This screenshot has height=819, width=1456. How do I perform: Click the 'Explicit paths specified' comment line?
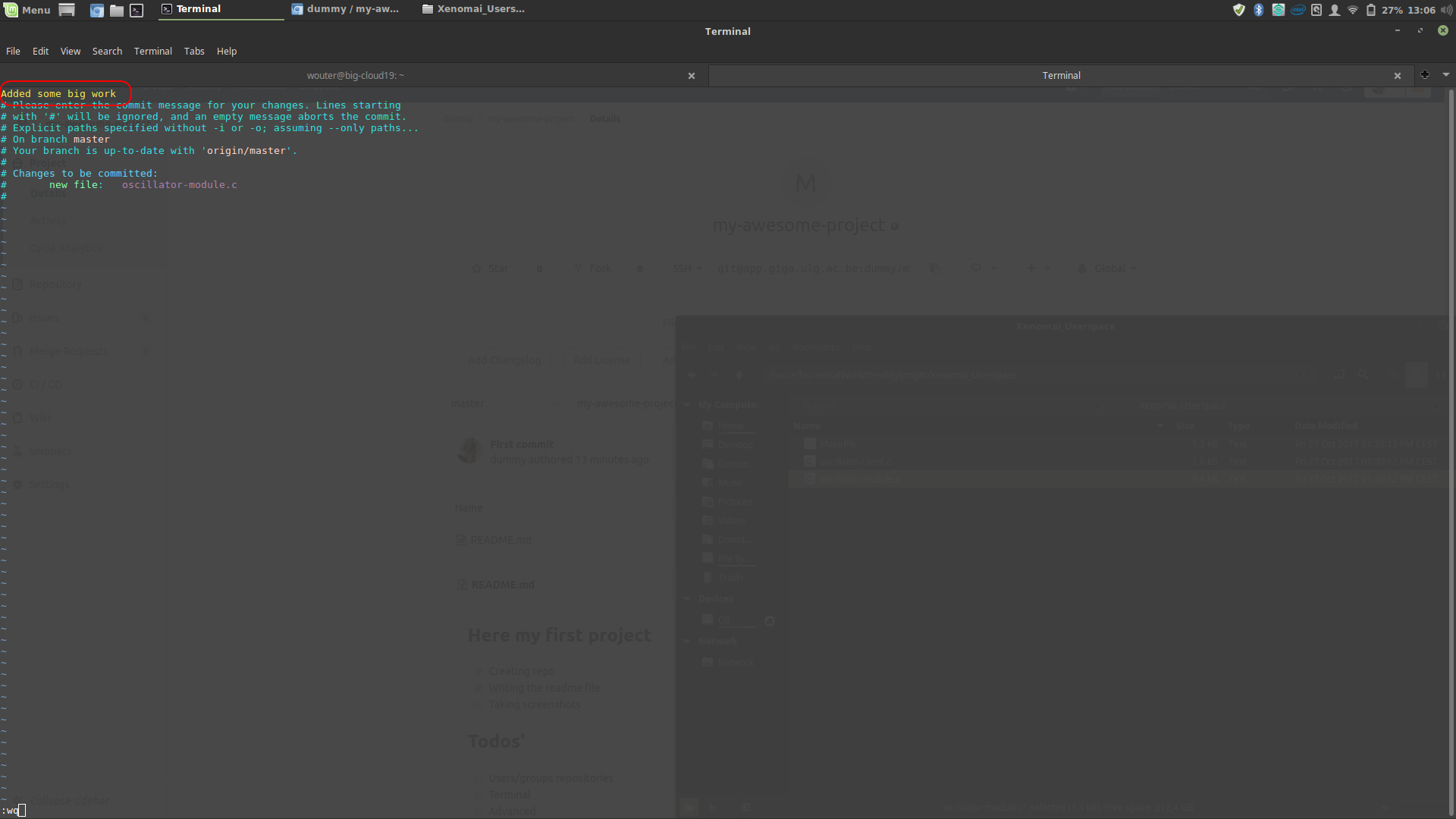(x=210, y=128)
